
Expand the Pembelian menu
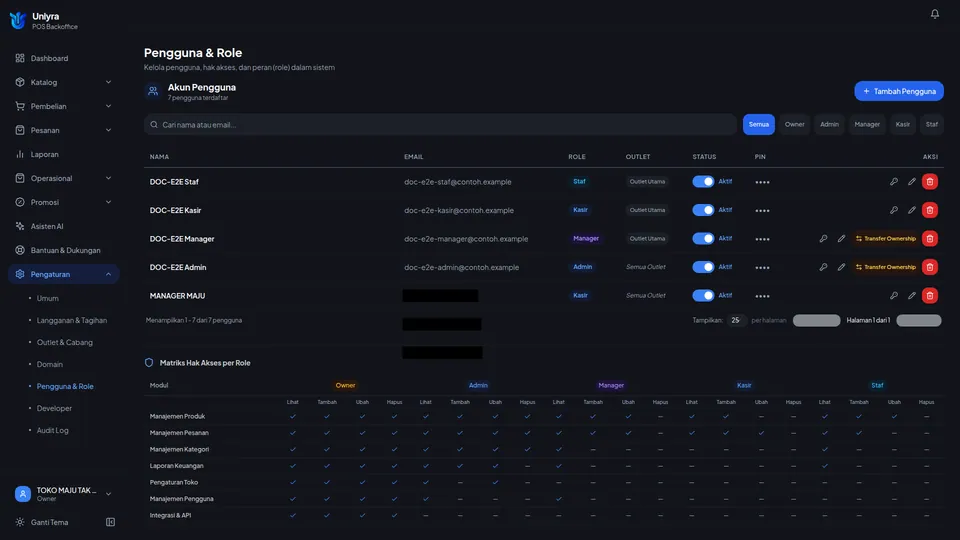click(64, 106)
